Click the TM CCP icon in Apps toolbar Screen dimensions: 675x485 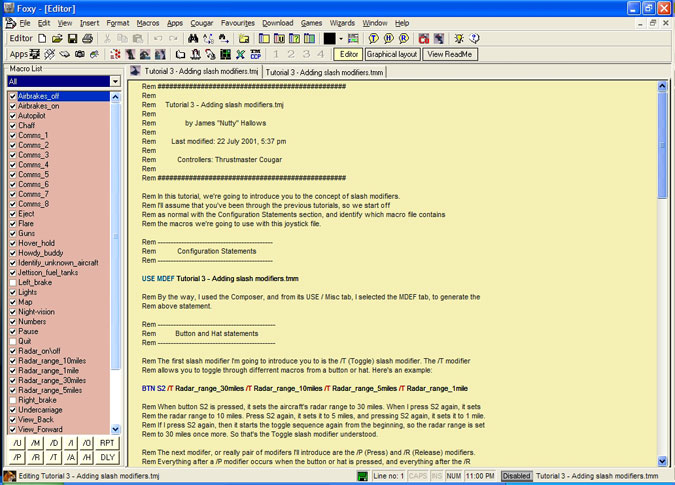[256, 54]
